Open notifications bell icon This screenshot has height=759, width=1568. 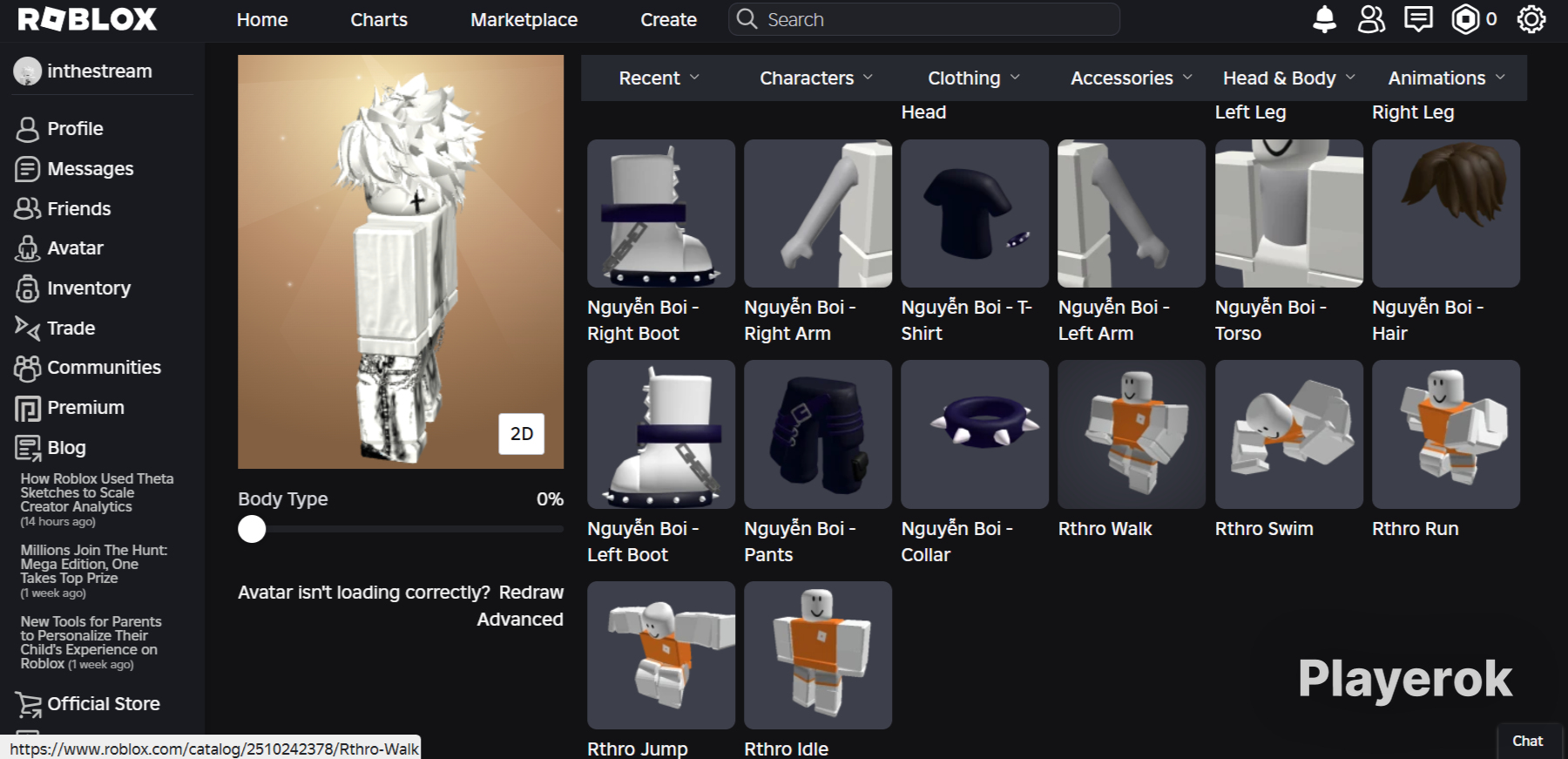[1324, 19]
